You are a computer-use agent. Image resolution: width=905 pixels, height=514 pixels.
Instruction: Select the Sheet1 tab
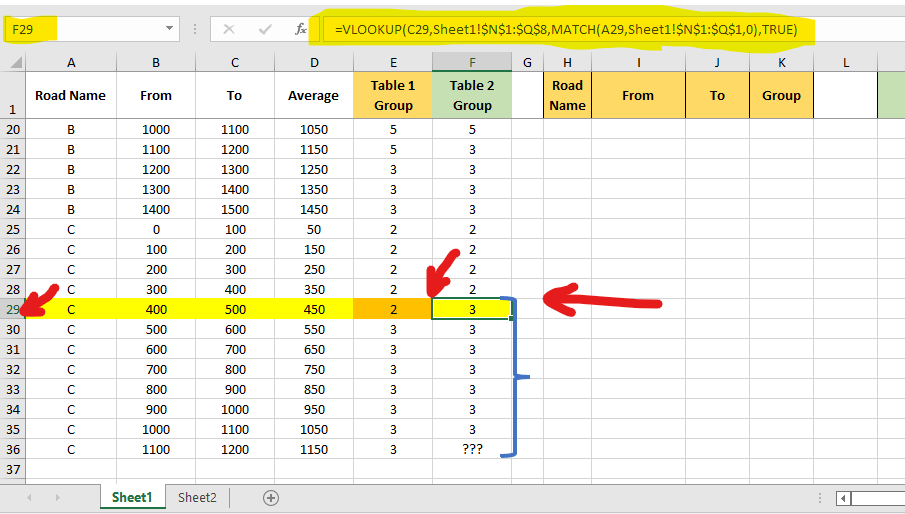click(x=132, y=497)
